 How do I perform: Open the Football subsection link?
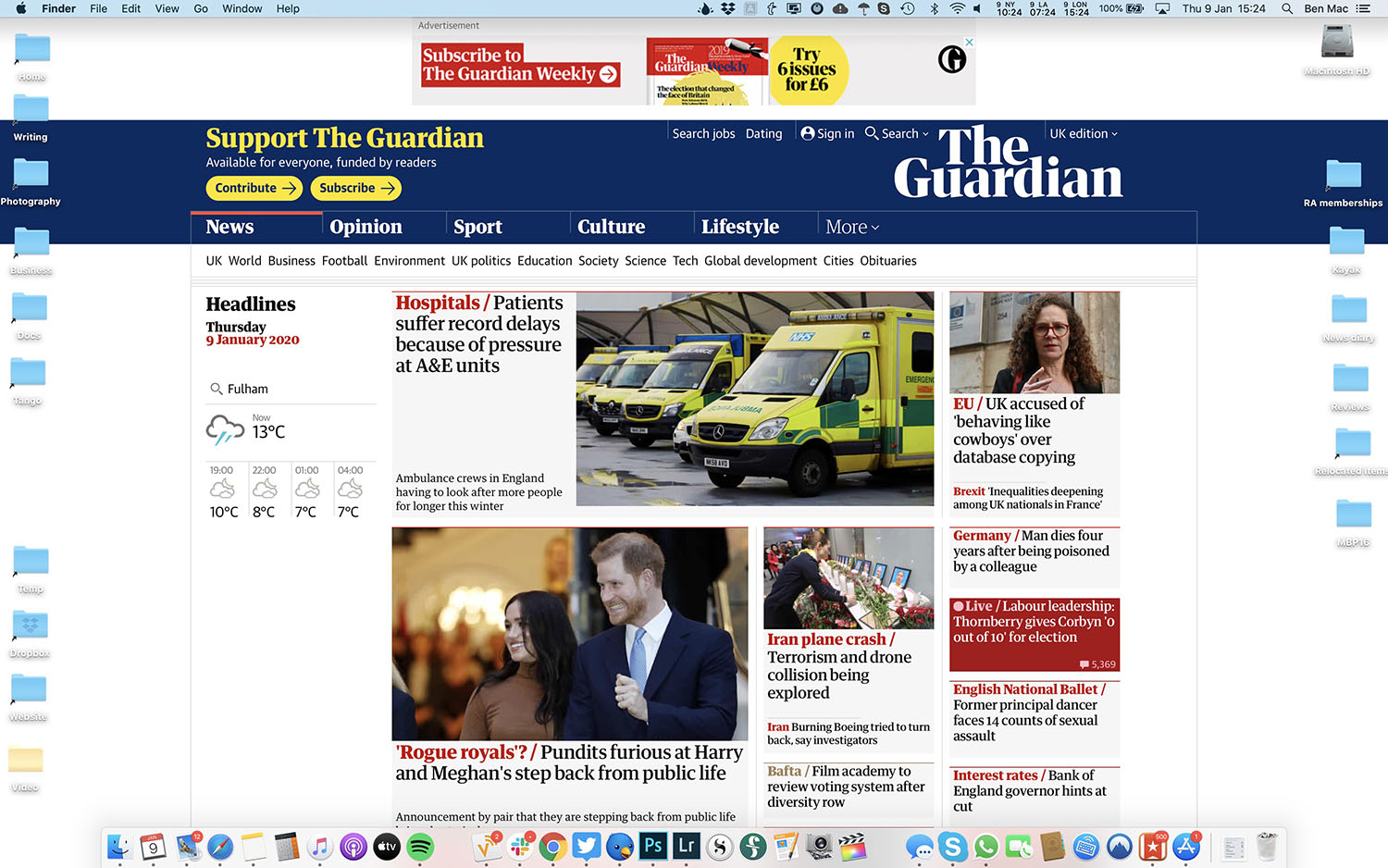pos(344,262)
